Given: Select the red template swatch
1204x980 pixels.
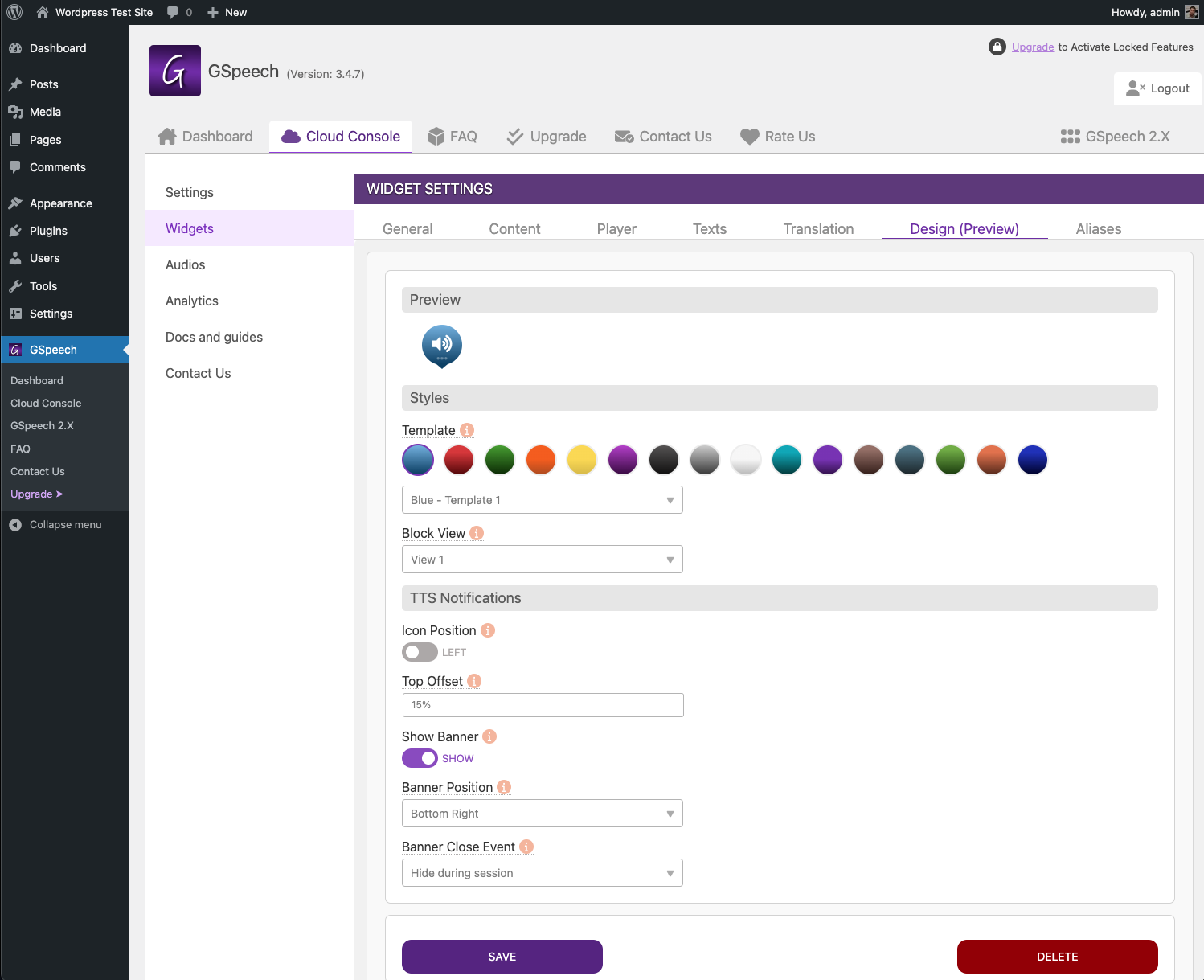Looking at the screenshot, I should point(459,460).
